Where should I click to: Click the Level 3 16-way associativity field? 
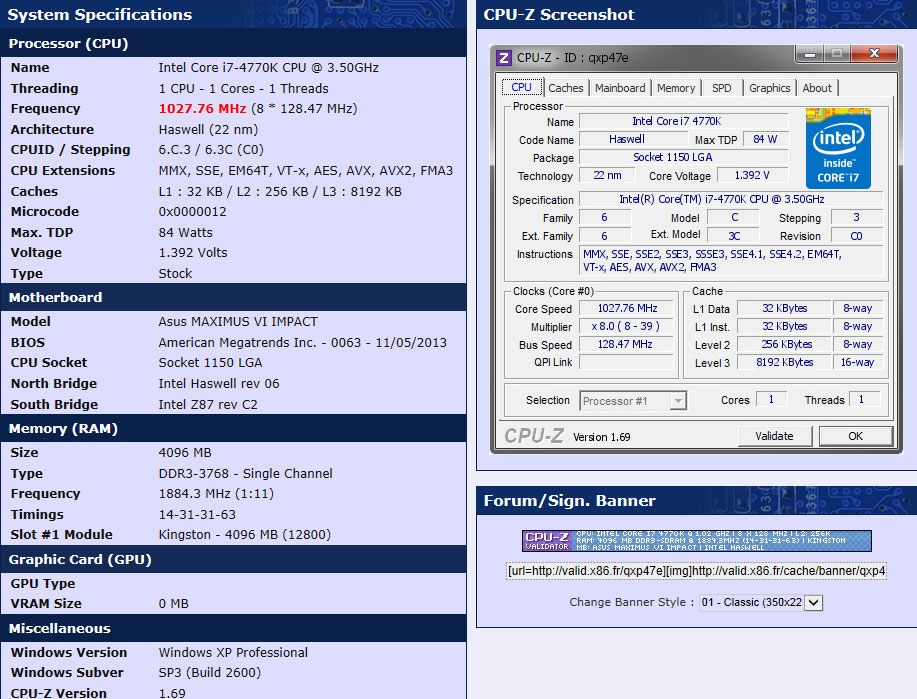pyautogui.click(x=857, y=362)
